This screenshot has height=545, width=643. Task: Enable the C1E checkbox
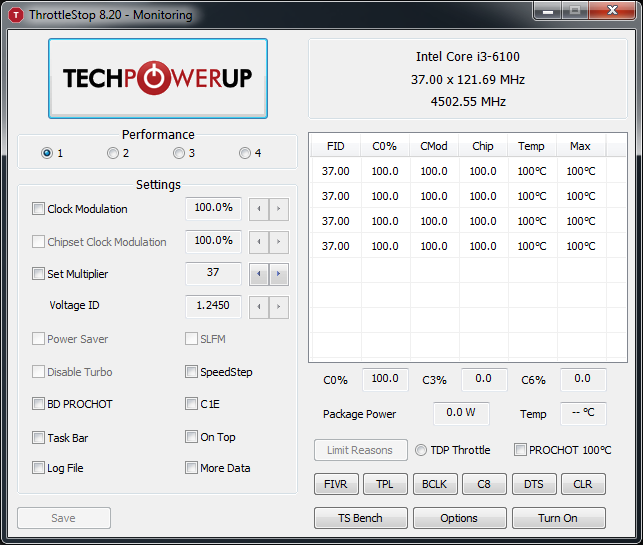click(191, 404)
